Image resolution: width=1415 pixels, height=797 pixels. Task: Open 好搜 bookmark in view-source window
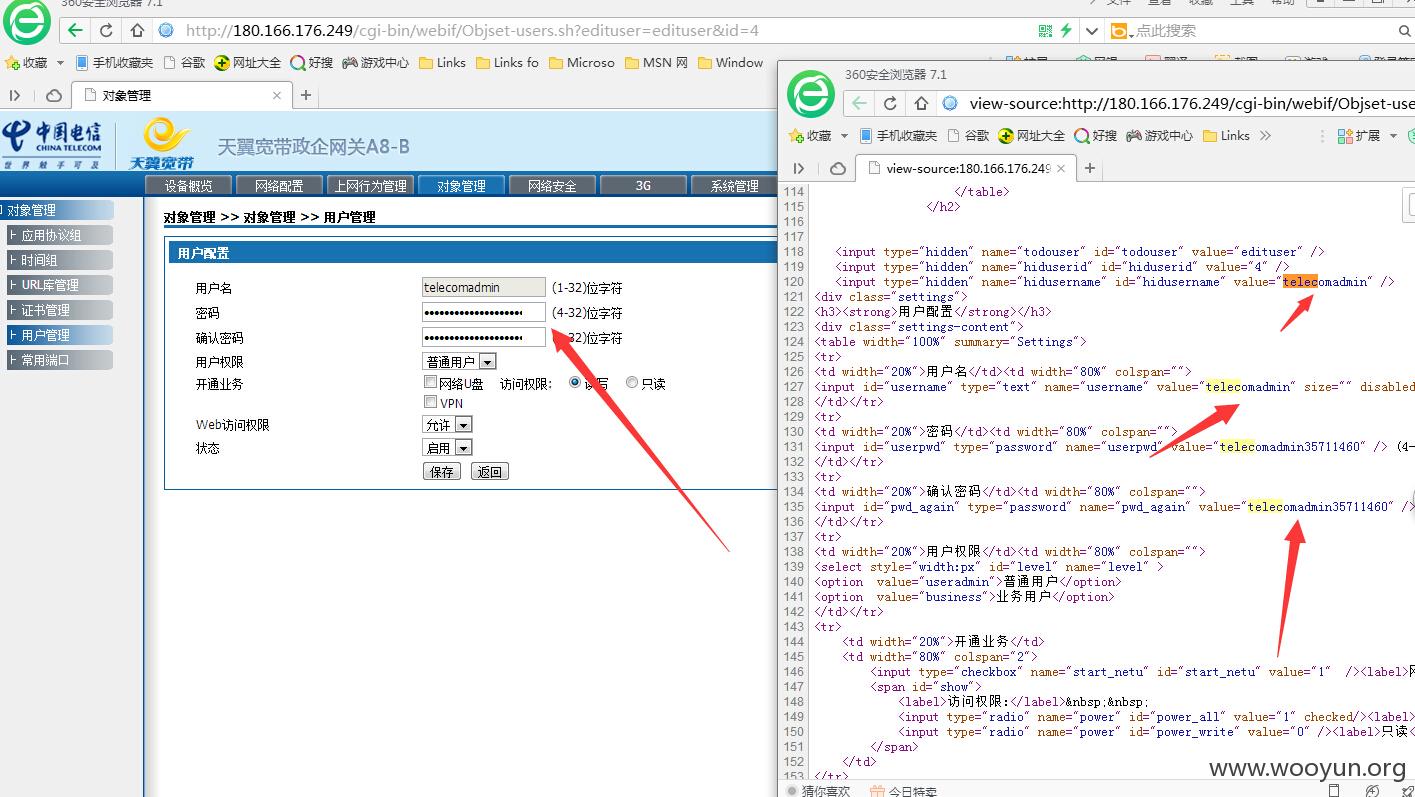pos(1096,135)
